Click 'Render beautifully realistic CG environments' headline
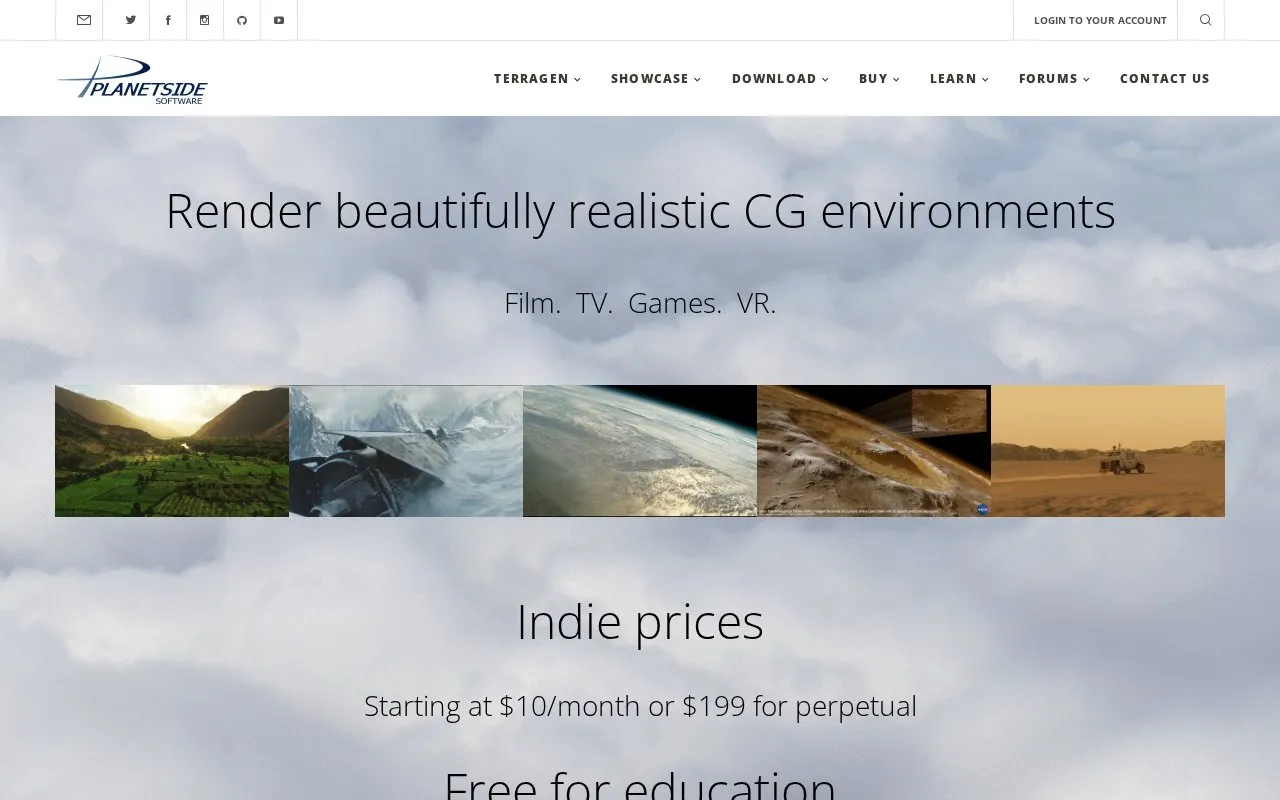1280x800 pixels. coord(640,211)
